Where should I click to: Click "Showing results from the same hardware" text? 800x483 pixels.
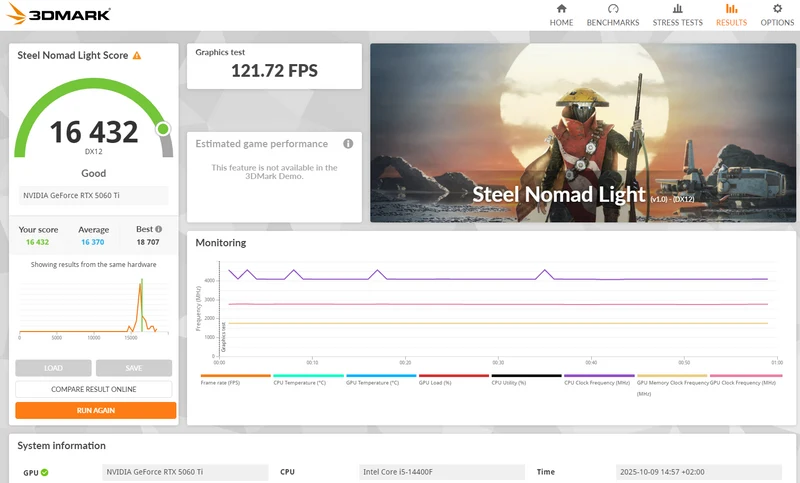(93, 264)
